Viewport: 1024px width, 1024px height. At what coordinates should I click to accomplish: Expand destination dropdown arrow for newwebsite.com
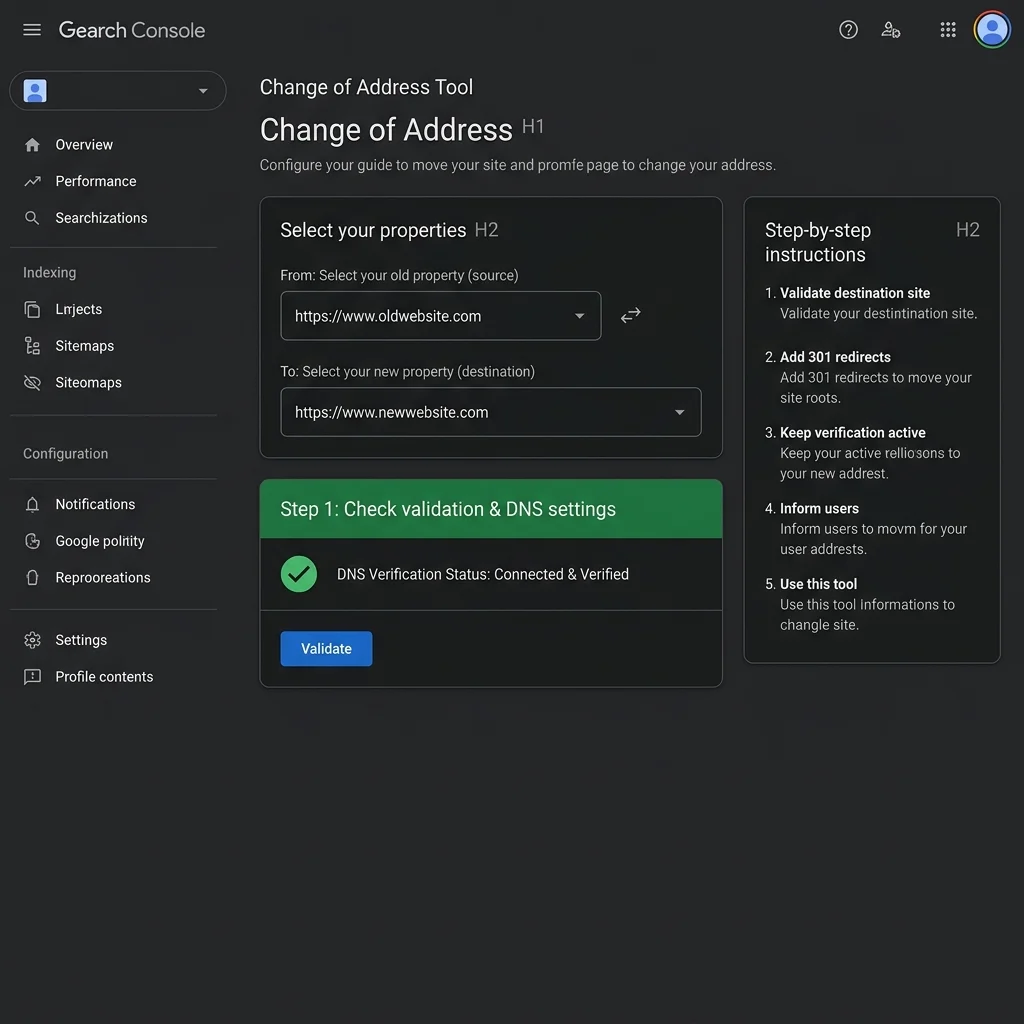679,412
